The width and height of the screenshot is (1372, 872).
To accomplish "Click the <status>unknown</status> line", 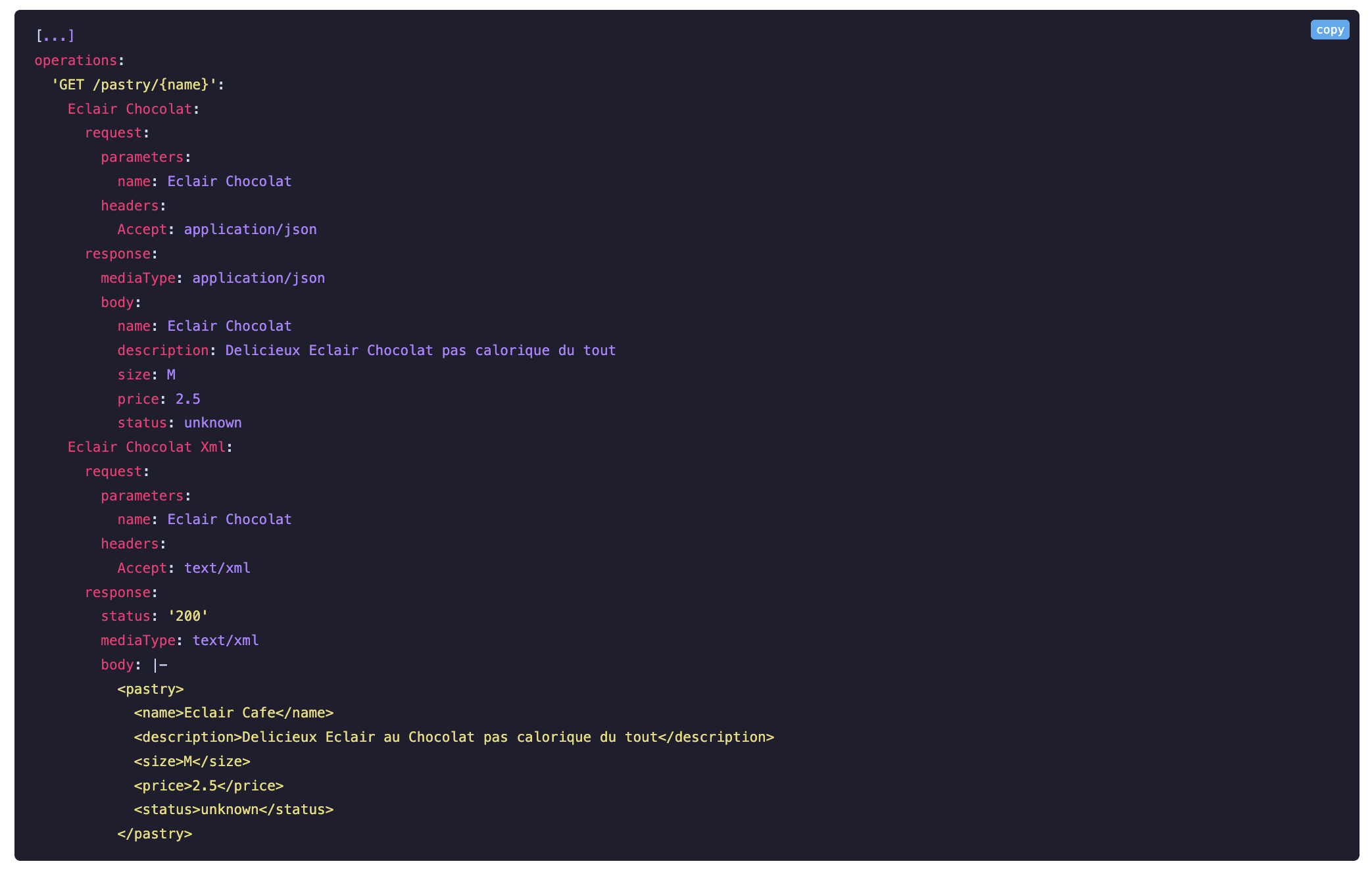I will click(233, 810).
